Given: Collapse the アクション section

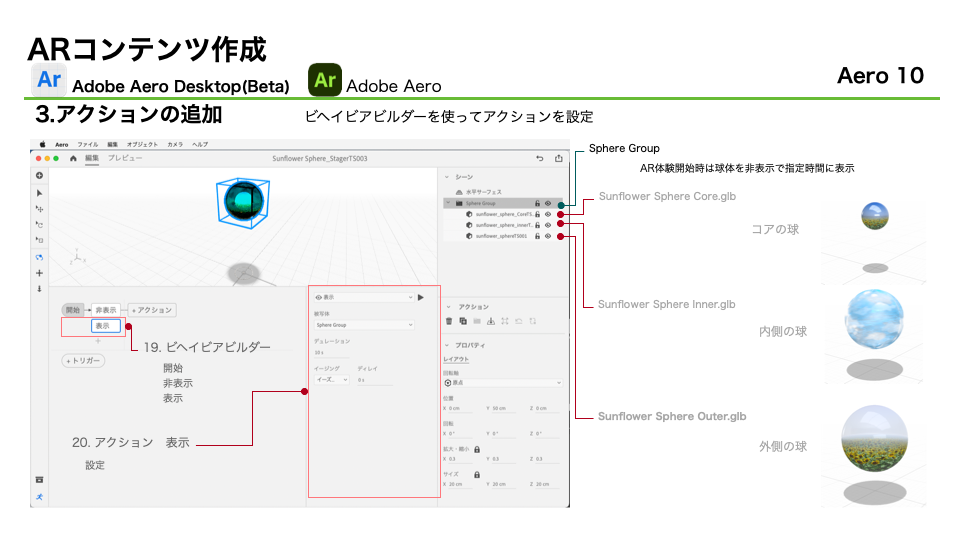Looking at the screenshot, I should pos(448,307).
